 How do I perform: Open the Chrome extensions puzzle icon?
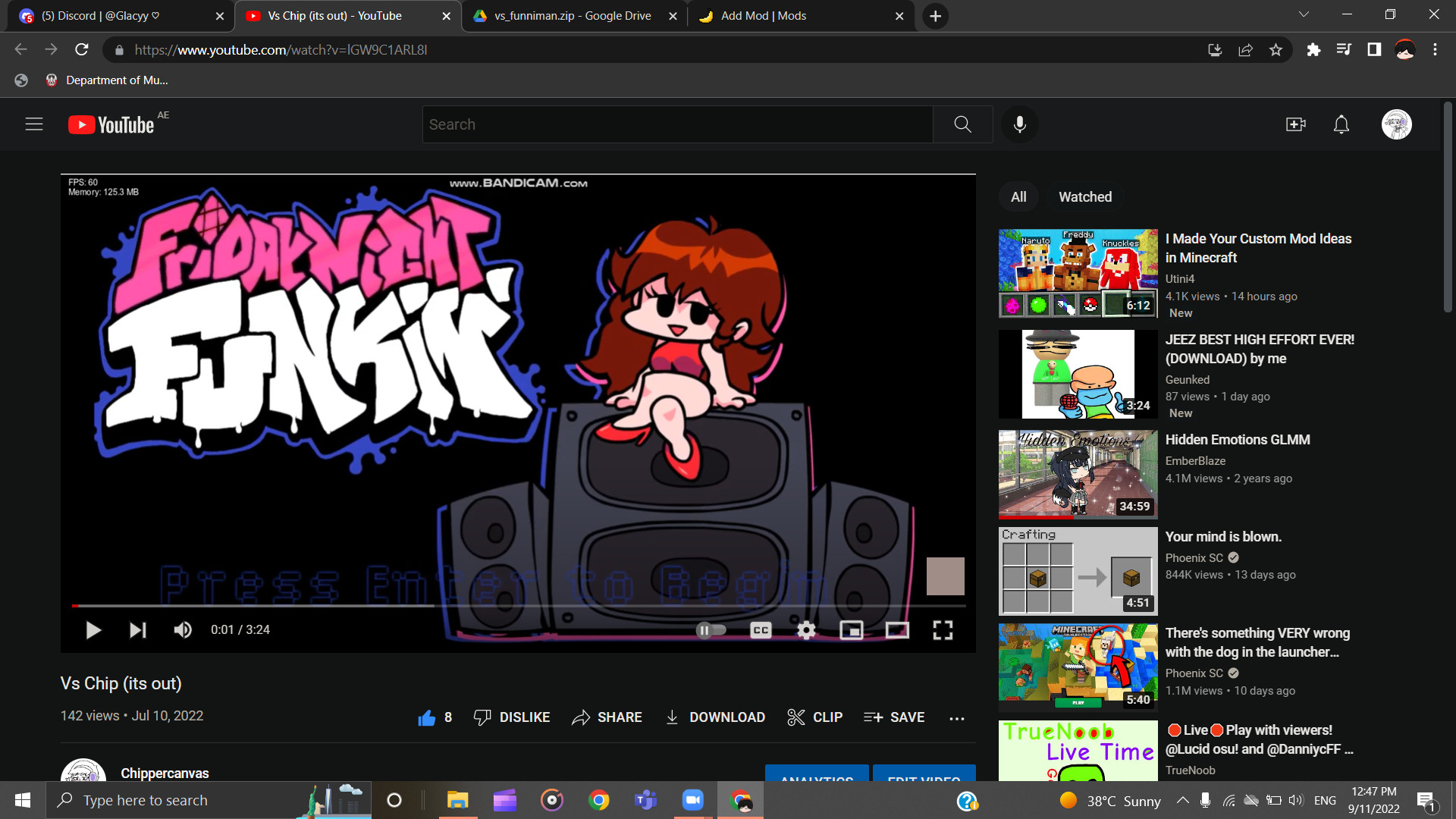[x=1313, y=50]
